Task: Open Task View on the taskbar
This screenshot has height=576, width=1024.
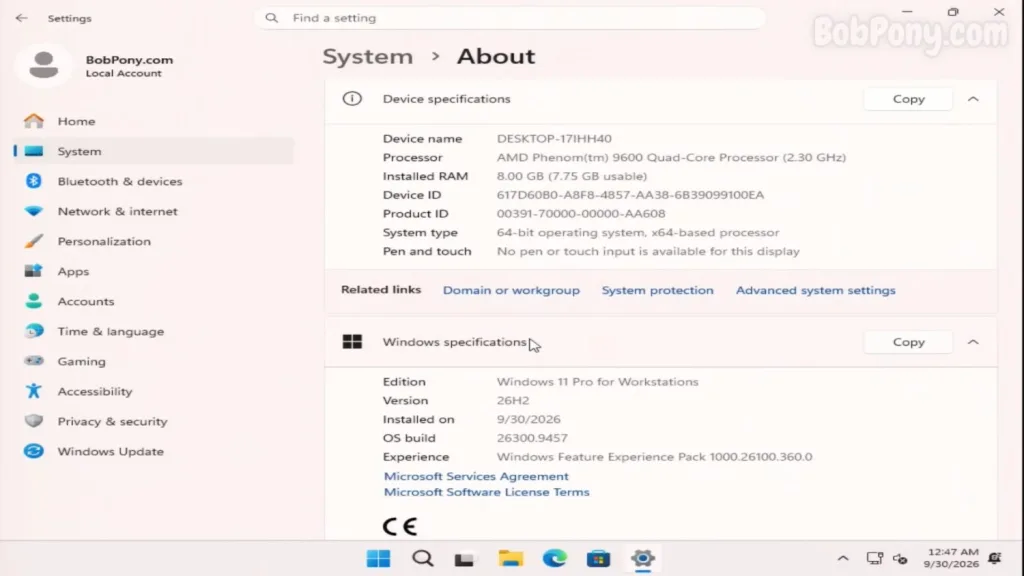Action: point(464,560)
